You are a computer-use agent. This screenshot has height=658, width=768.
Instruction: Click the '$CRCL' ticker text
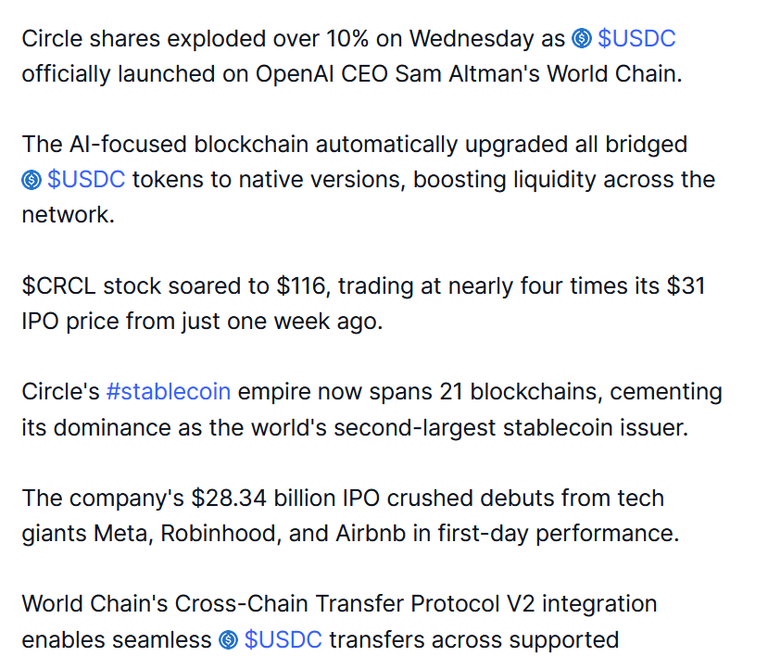click(x=59, y=286)
